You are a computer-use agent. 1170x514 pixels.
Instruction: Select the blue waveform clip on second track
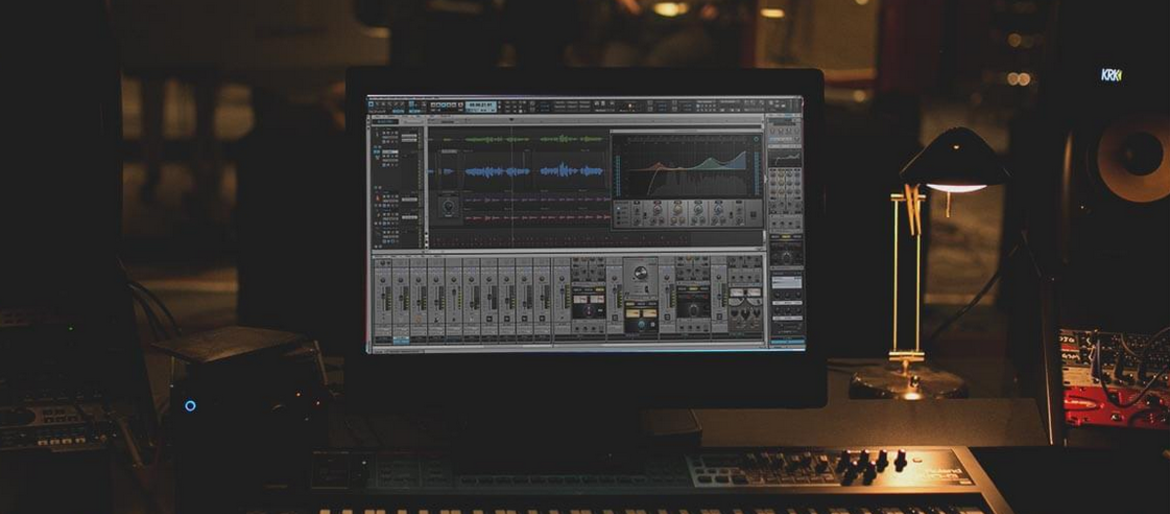click(x=498, y=172)
